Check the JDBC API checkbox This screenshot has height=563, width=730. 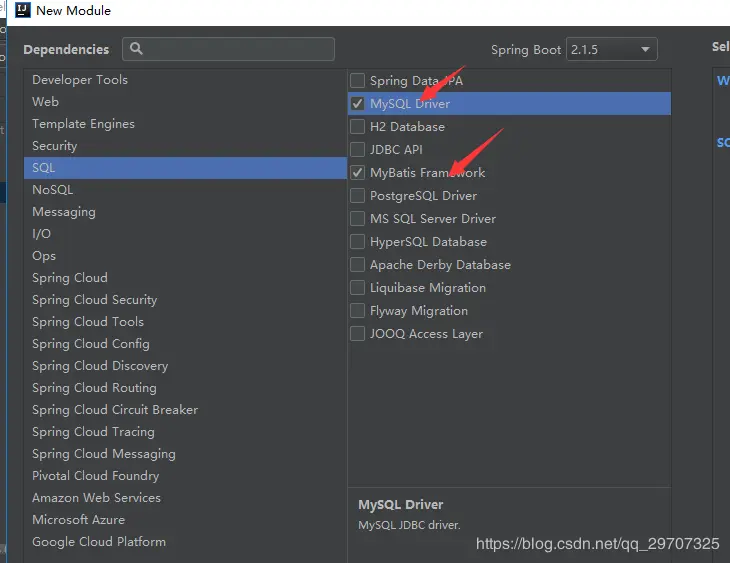[x=357, y=149]
